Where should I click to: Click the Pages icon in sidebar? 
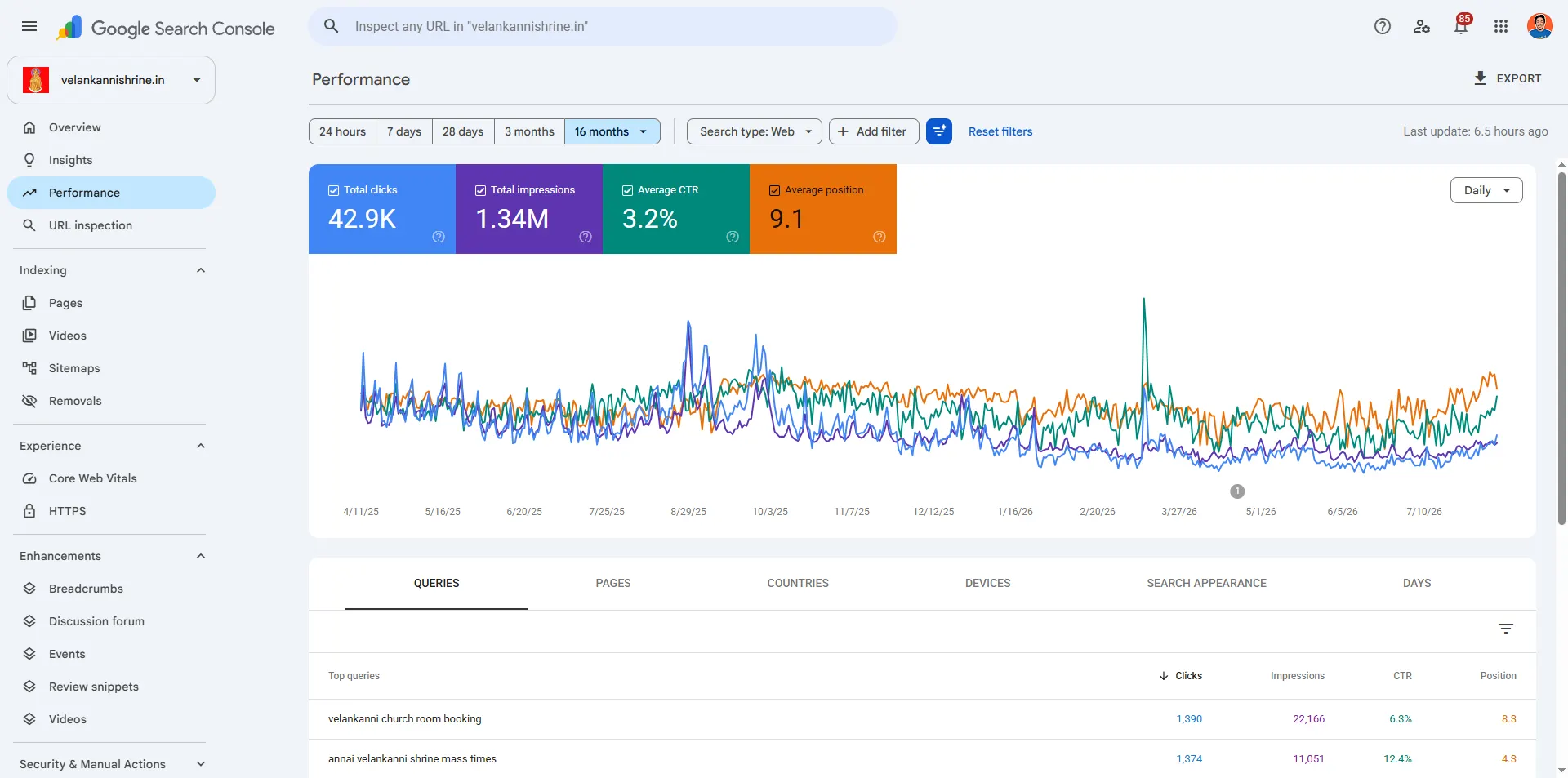point(29,303)
